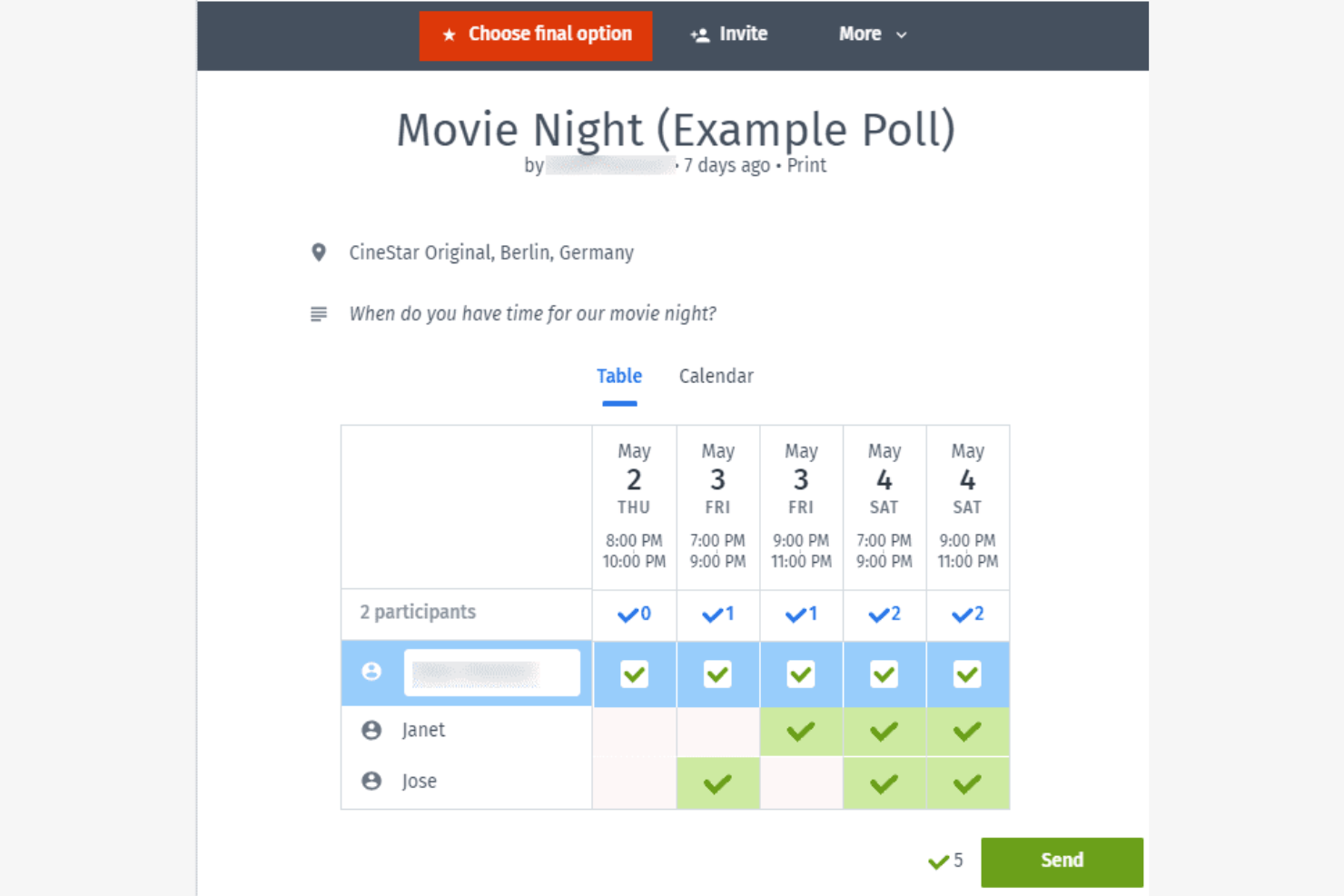Screen dimensions: 1344x896
Task: Select the Table tab
Action: click(619, 376)
